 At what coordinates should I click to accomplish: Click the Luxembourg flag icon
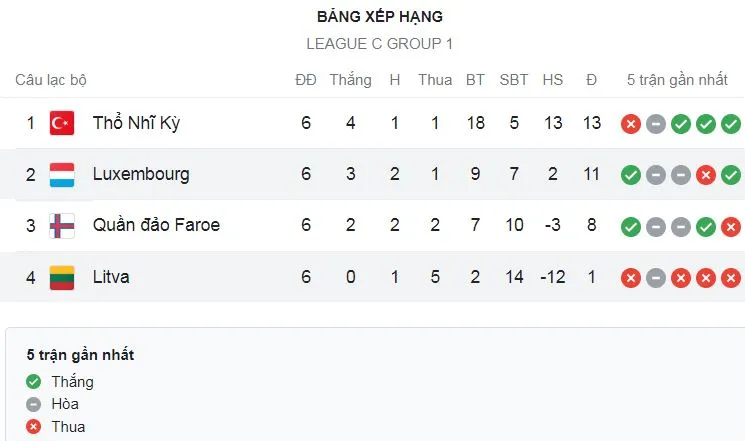[x=62, y=174]
